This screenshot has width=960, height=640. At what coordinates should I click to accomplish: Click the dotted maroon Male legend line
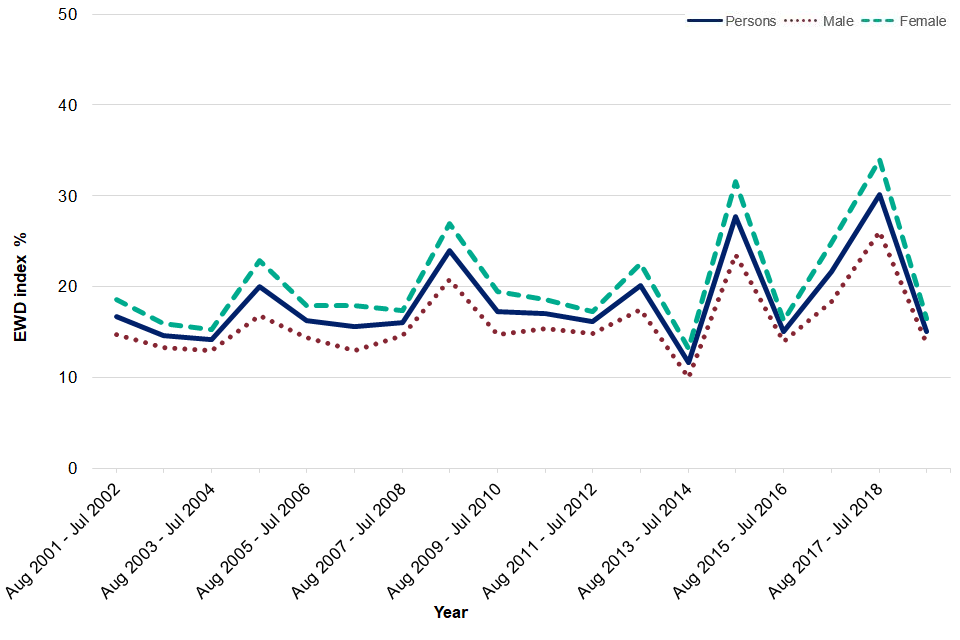coord(799,21)
